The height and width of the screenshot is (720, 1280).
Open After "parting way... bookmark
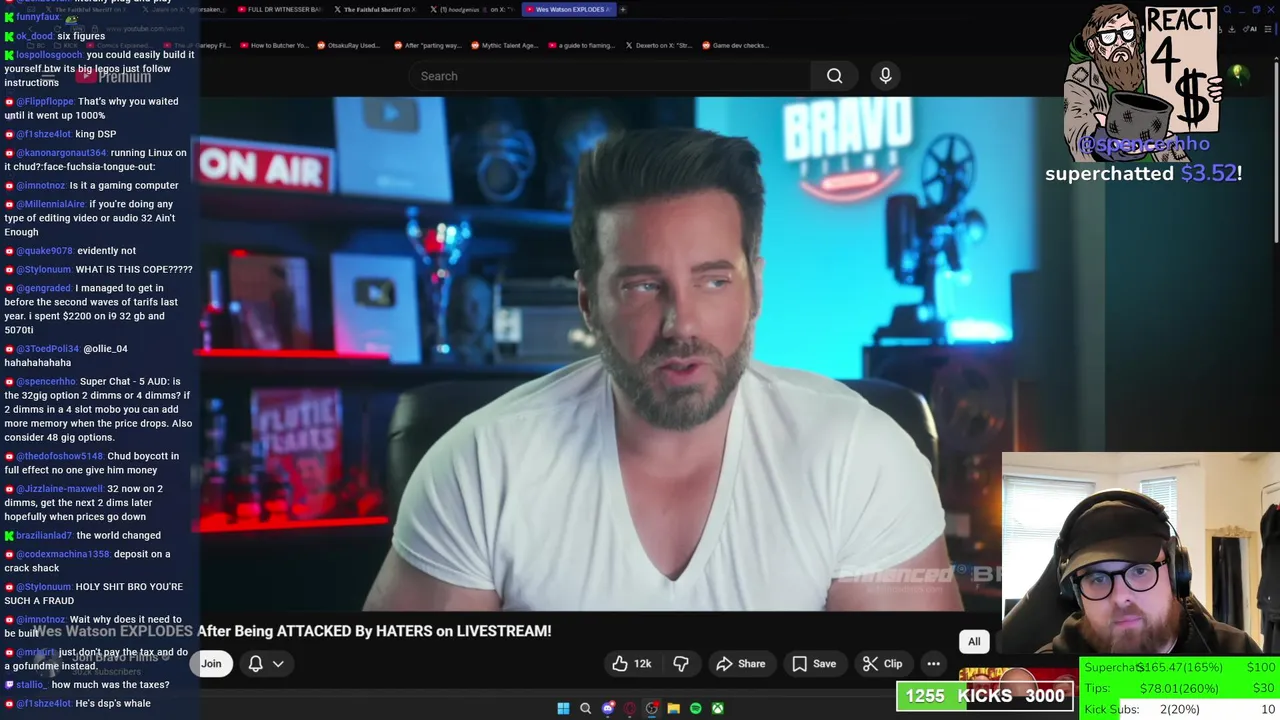tap(428, 45)
